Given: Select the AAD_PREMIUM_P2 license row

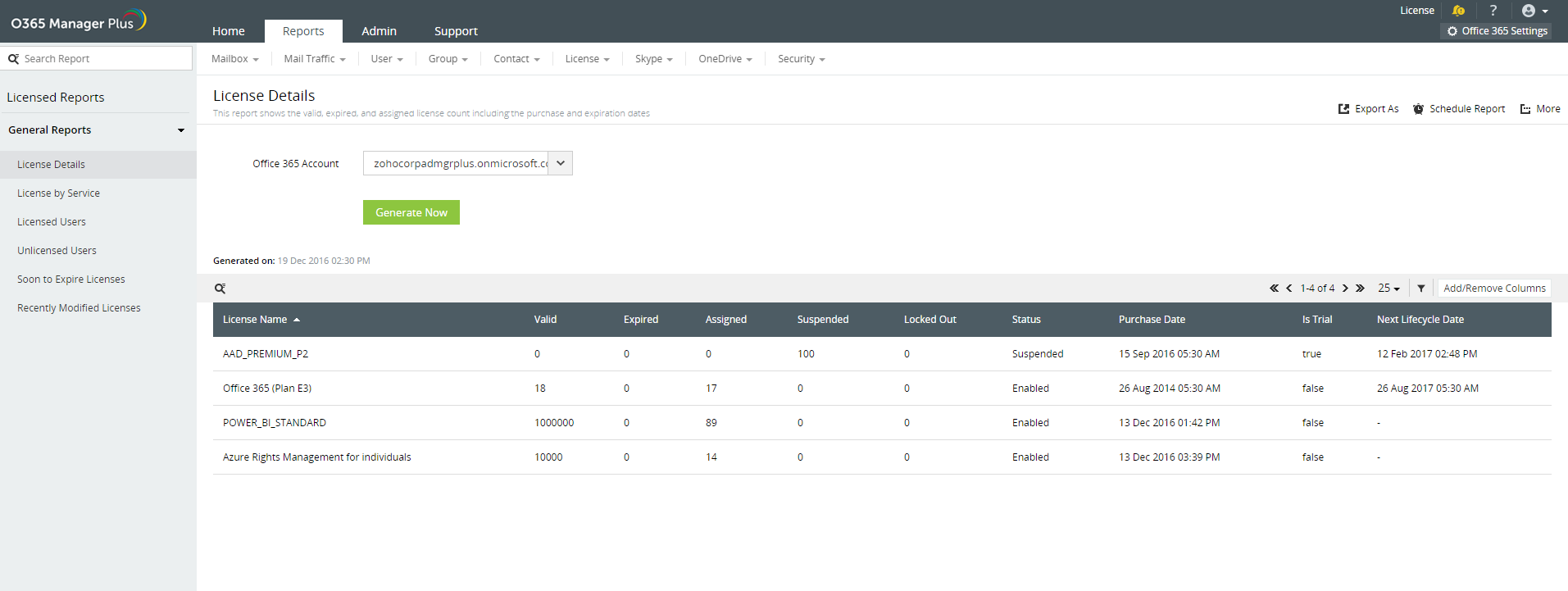Looking at the screenshot, I should click(882, 354).
